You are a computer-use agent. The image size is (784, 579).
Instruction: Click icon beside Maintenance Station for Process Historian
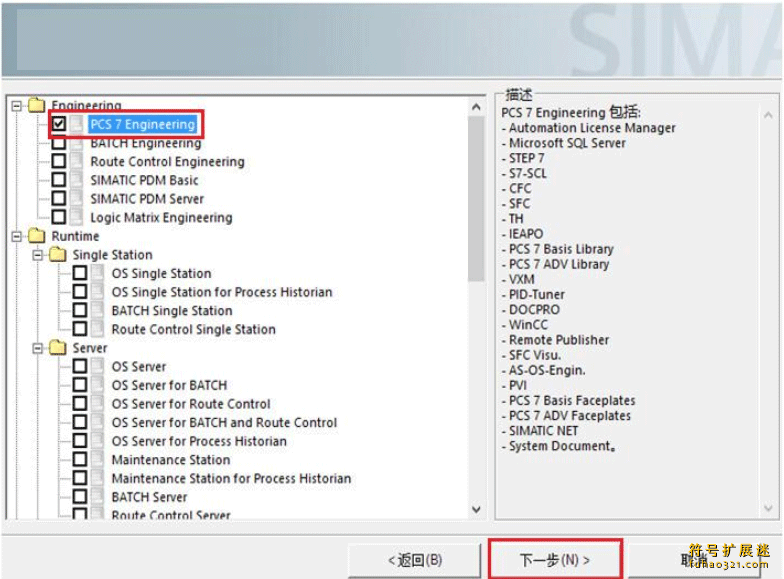coord(98,478)
